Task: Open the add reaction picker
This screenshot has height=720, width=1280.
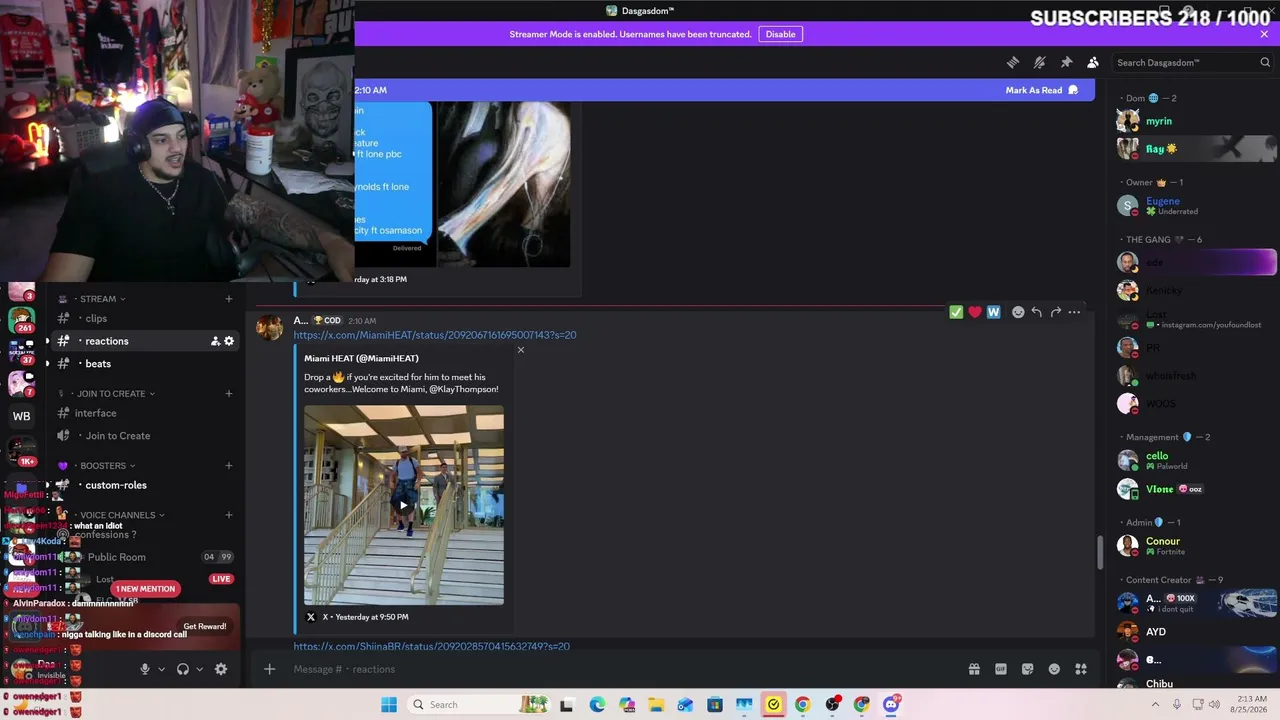Action: pyautogui.click(x=1018, y=312)
